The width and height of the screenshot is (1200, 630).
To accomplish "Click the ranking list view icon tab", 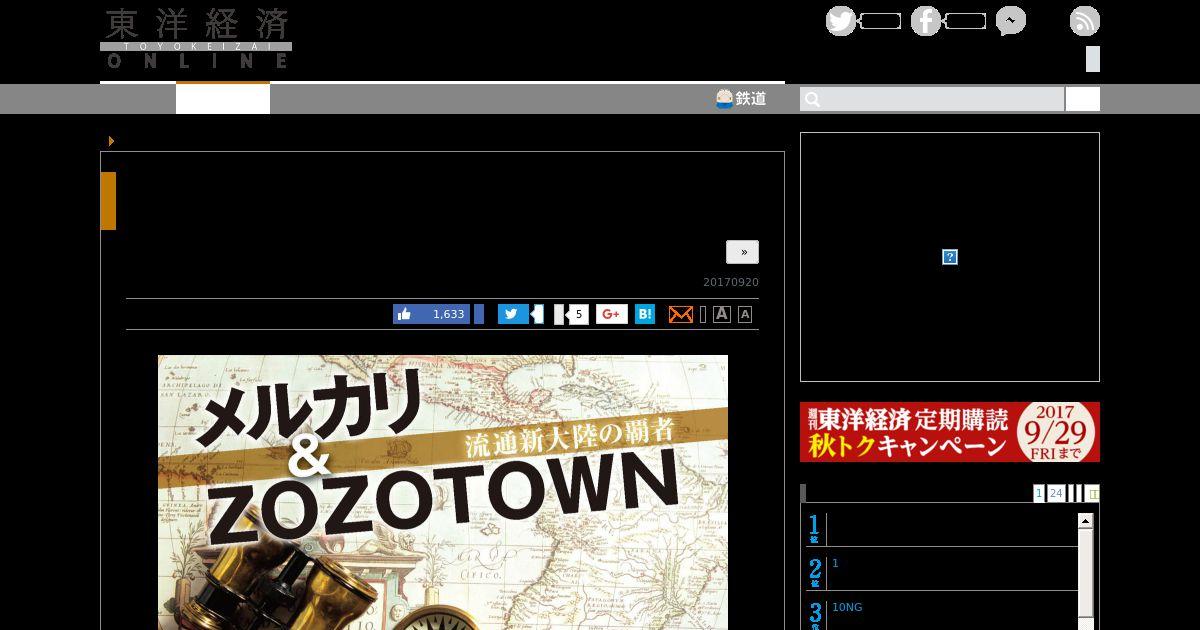I will coord(1093,493).
